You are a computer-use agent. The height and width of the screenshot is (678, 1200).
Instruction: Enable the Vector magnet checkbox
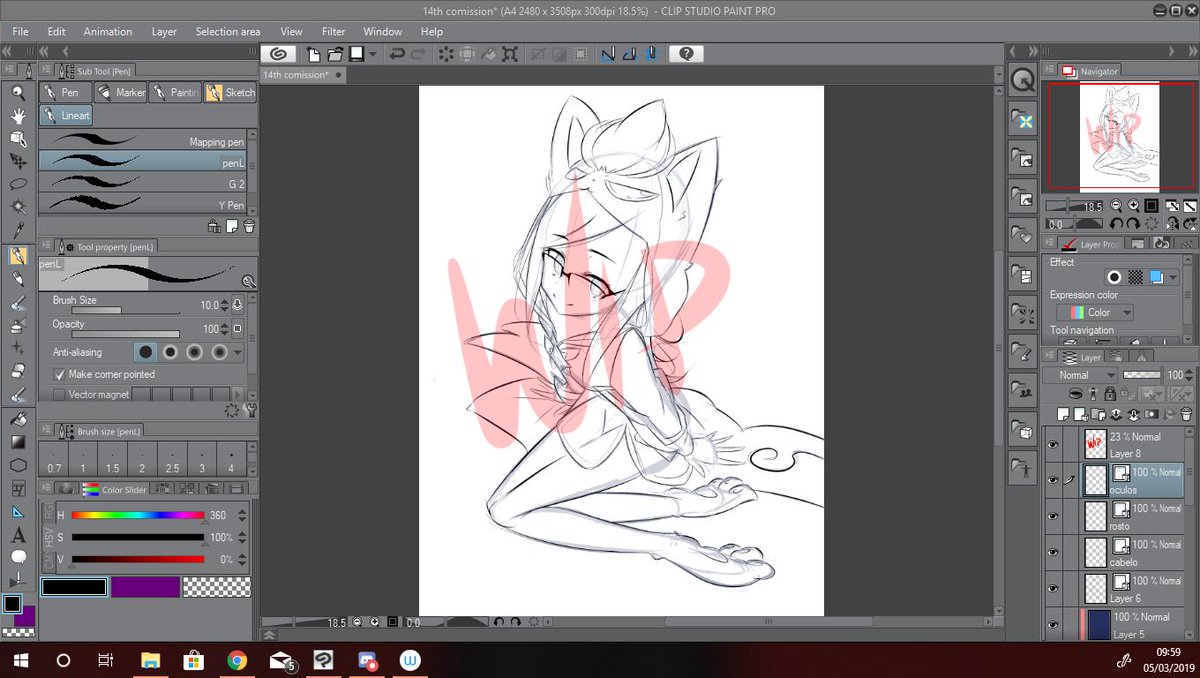59,395
